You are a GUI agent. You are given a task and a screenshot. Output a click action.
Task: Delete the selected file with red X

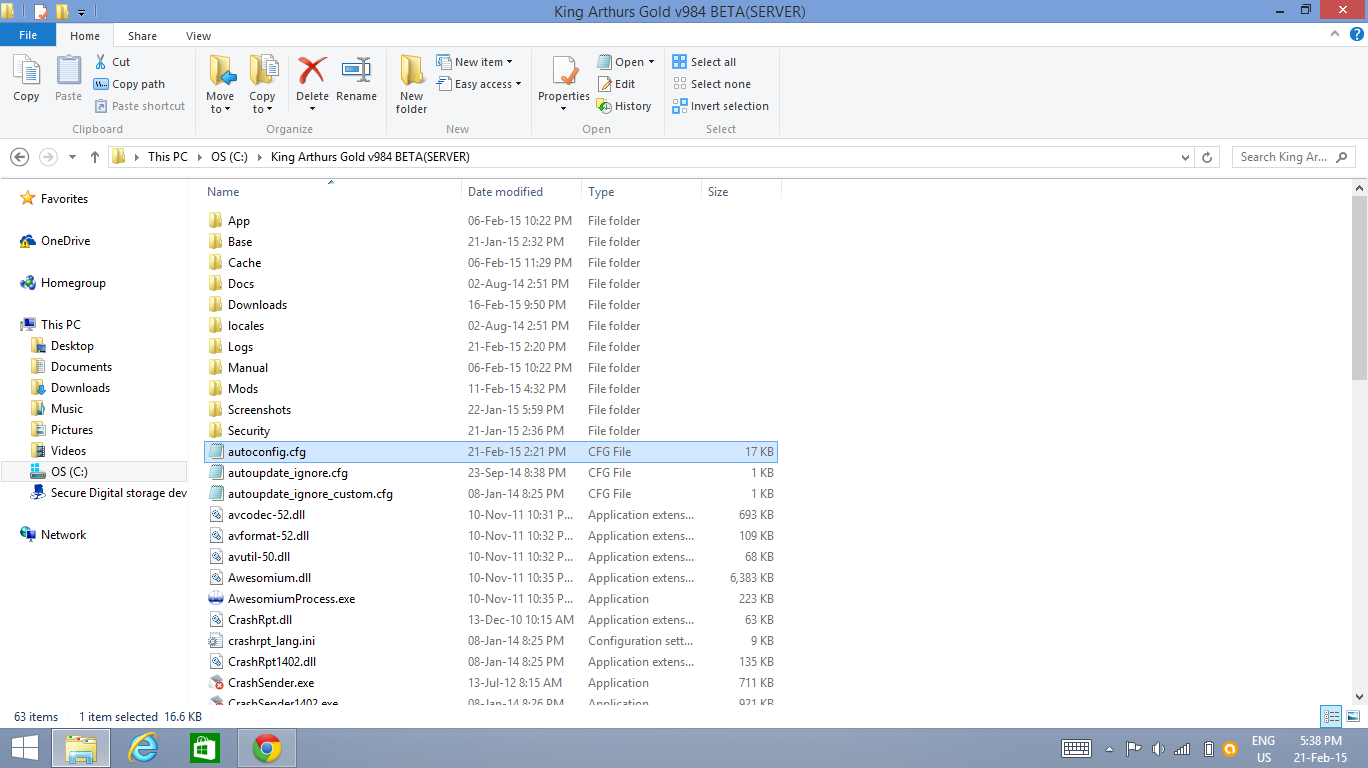312,83
